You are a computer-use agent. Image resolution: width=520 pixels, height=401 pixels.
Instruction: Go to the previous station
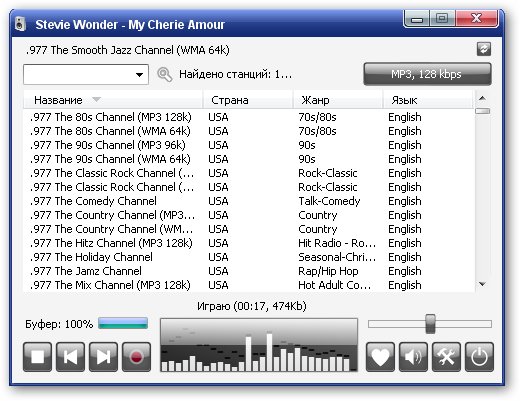(x=70, y=357)
